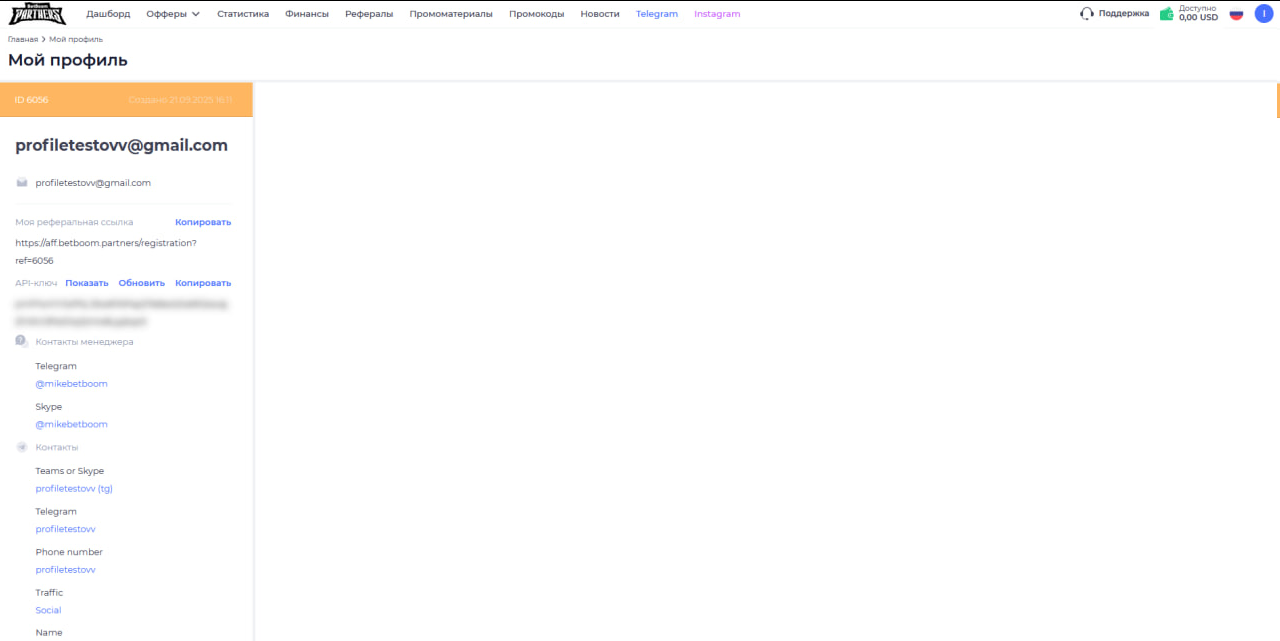
Task: Open the blue user avatar menu
Action: (1264, 14)
